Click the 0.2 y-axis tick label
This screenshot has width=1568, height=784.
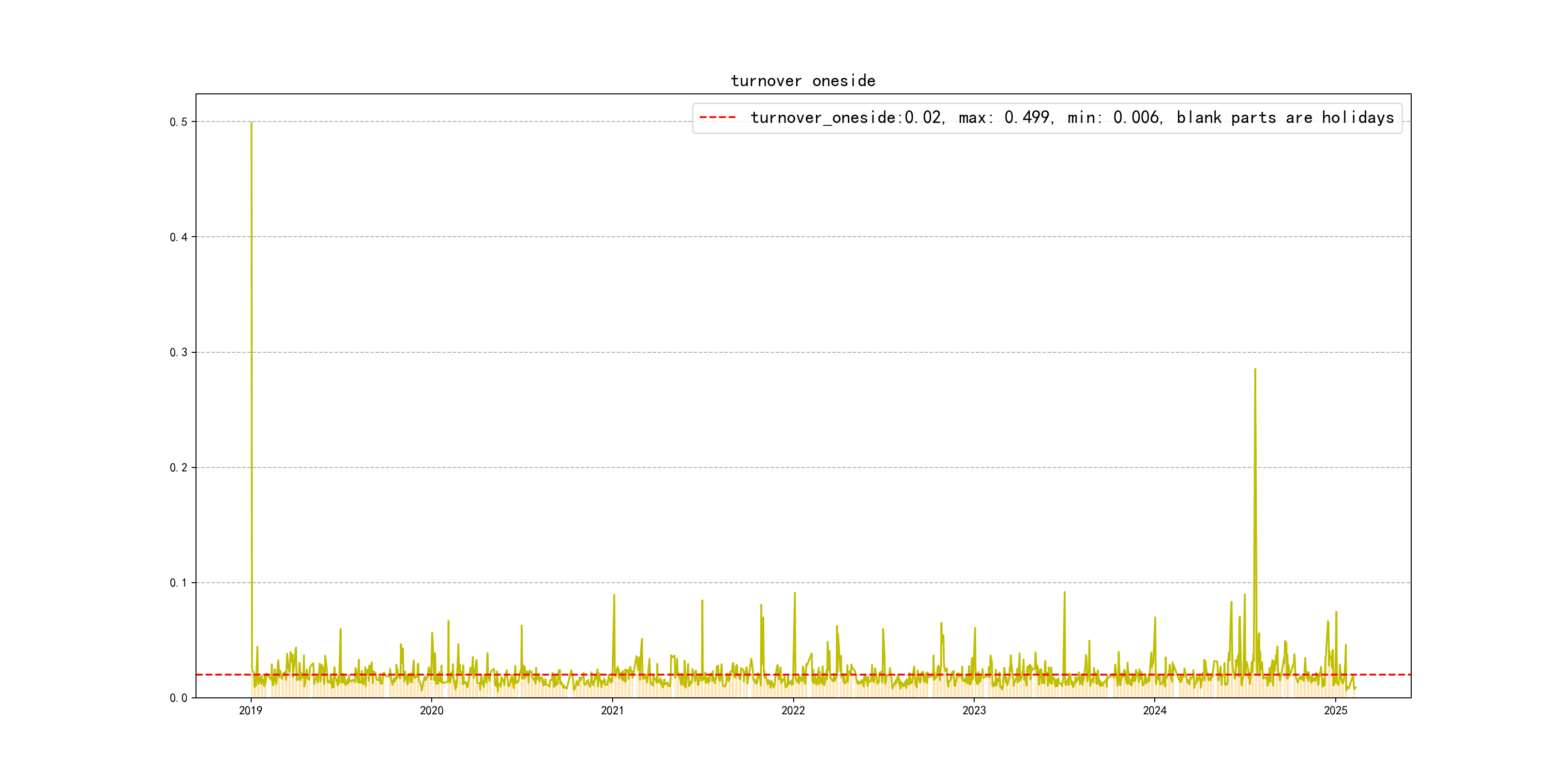179,467
